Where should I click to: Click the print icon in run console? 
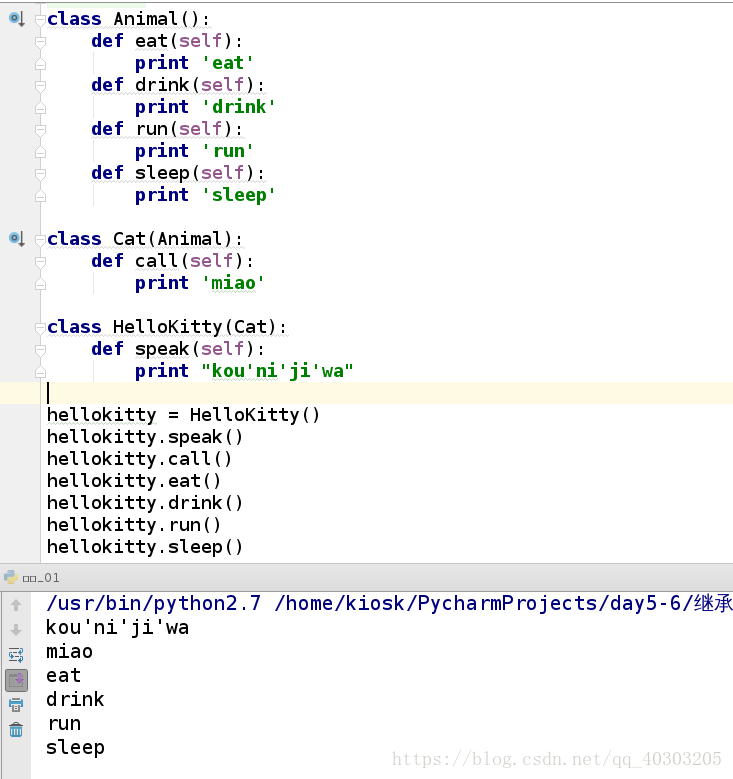pyautogui.click(x=16, y=704)
